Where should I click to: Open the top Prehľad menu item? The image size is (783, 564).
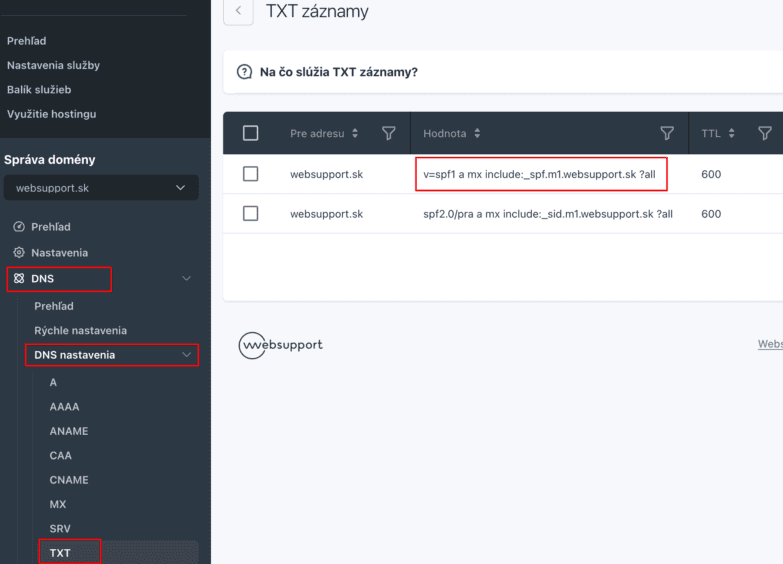point(26,41)
